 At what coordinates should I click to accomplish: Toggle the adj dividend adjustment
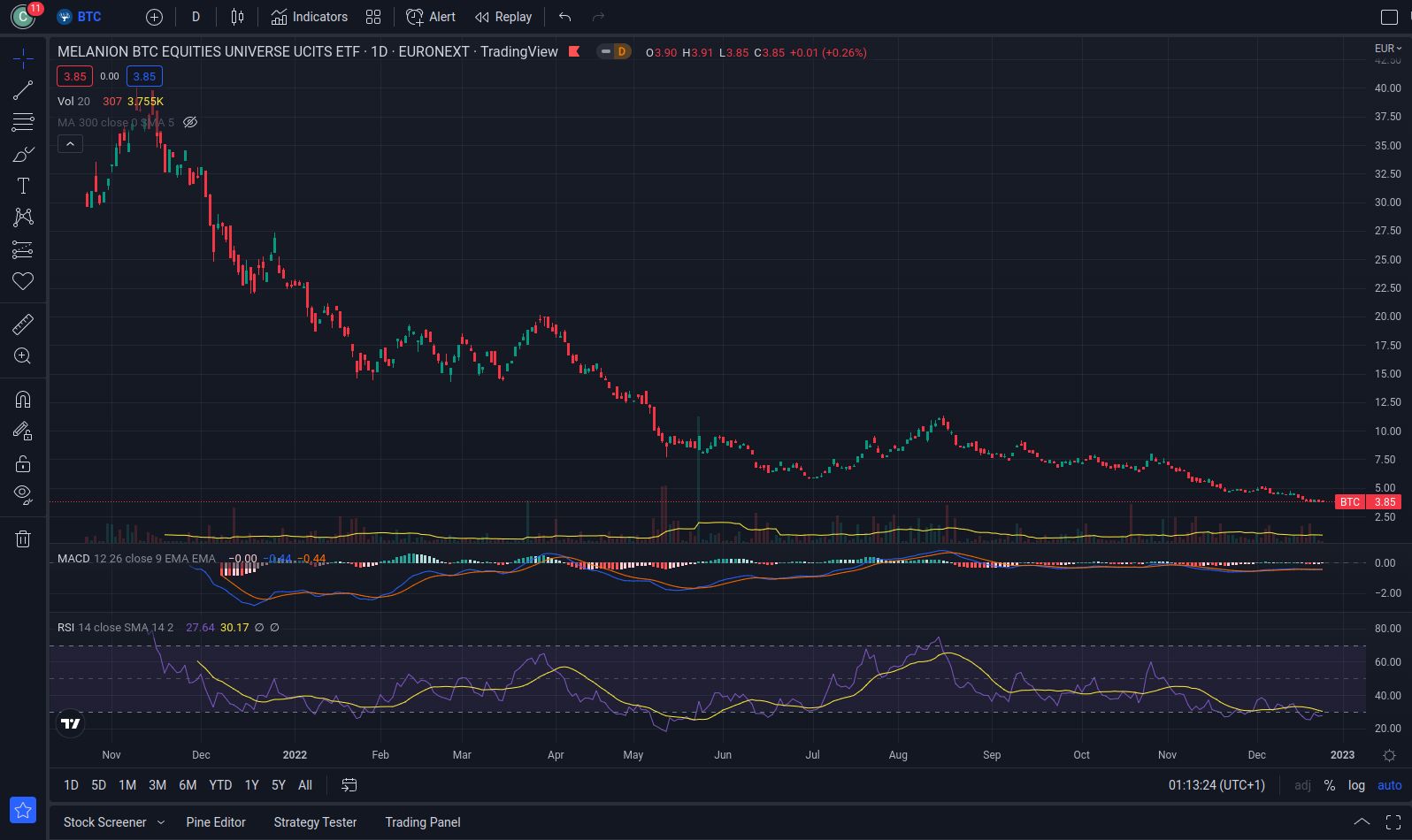point(1302,785)
